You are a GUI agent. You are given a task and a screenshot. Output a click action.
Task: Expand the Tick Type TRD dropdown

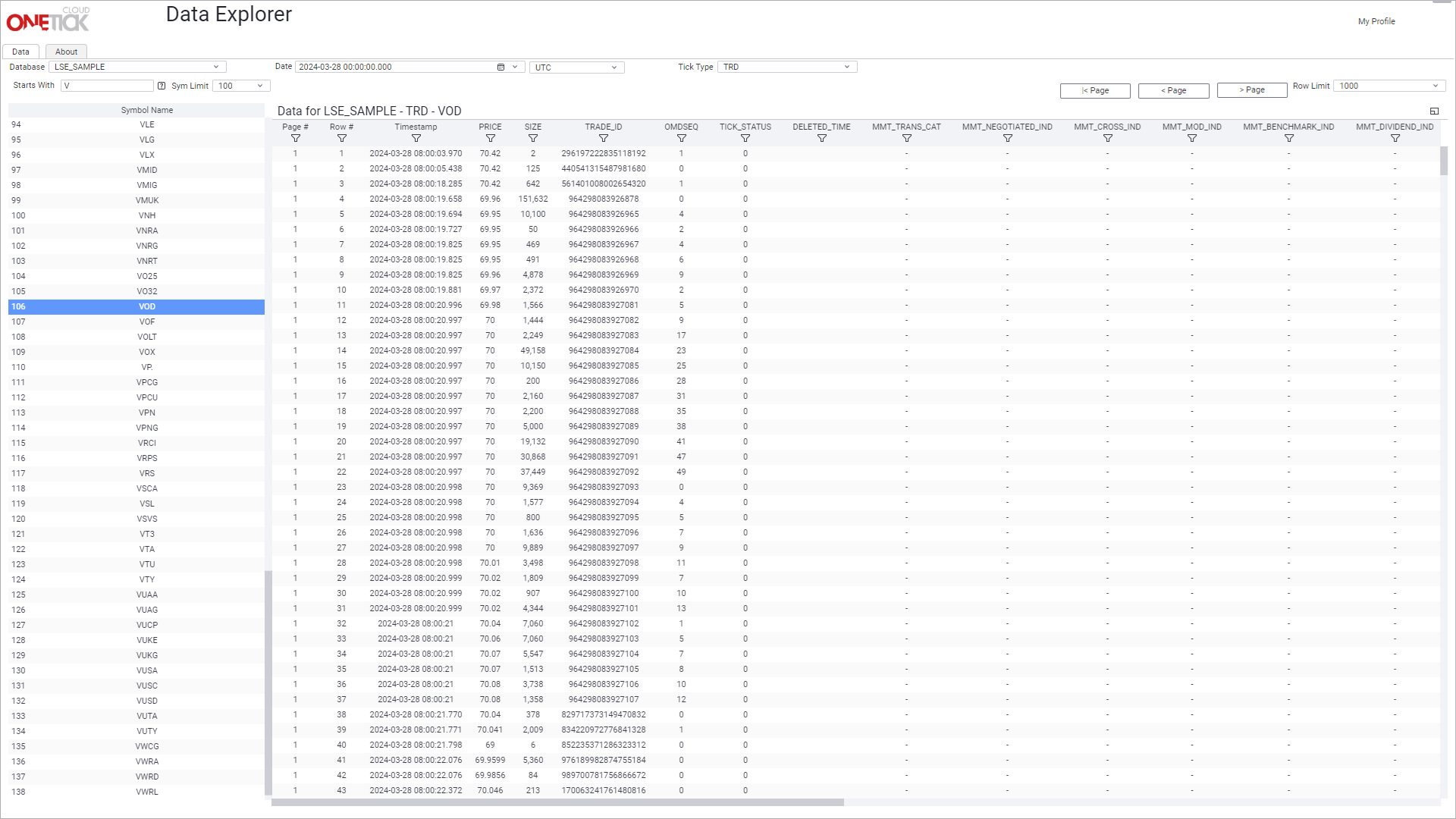[x=846, y=67]
